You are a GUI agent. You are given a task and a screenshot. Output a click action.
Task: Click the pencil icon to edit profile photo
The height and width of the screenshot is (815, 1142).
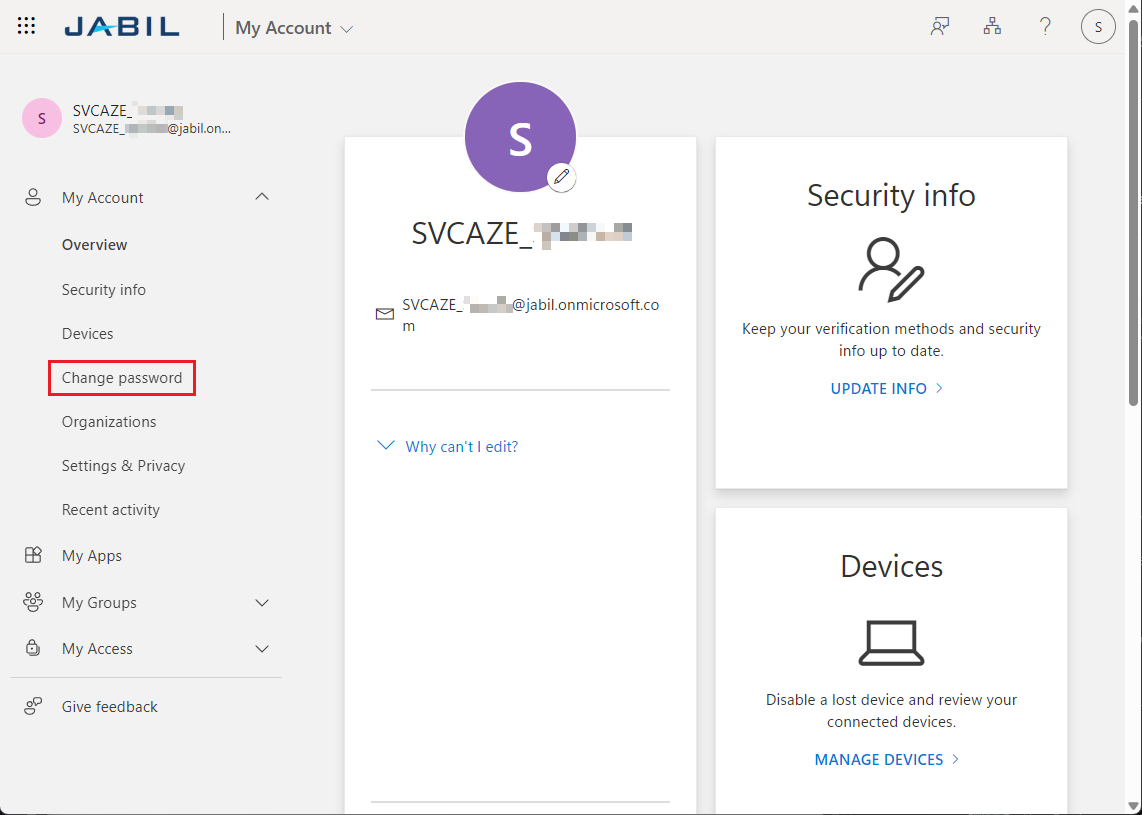coord(562,177)
